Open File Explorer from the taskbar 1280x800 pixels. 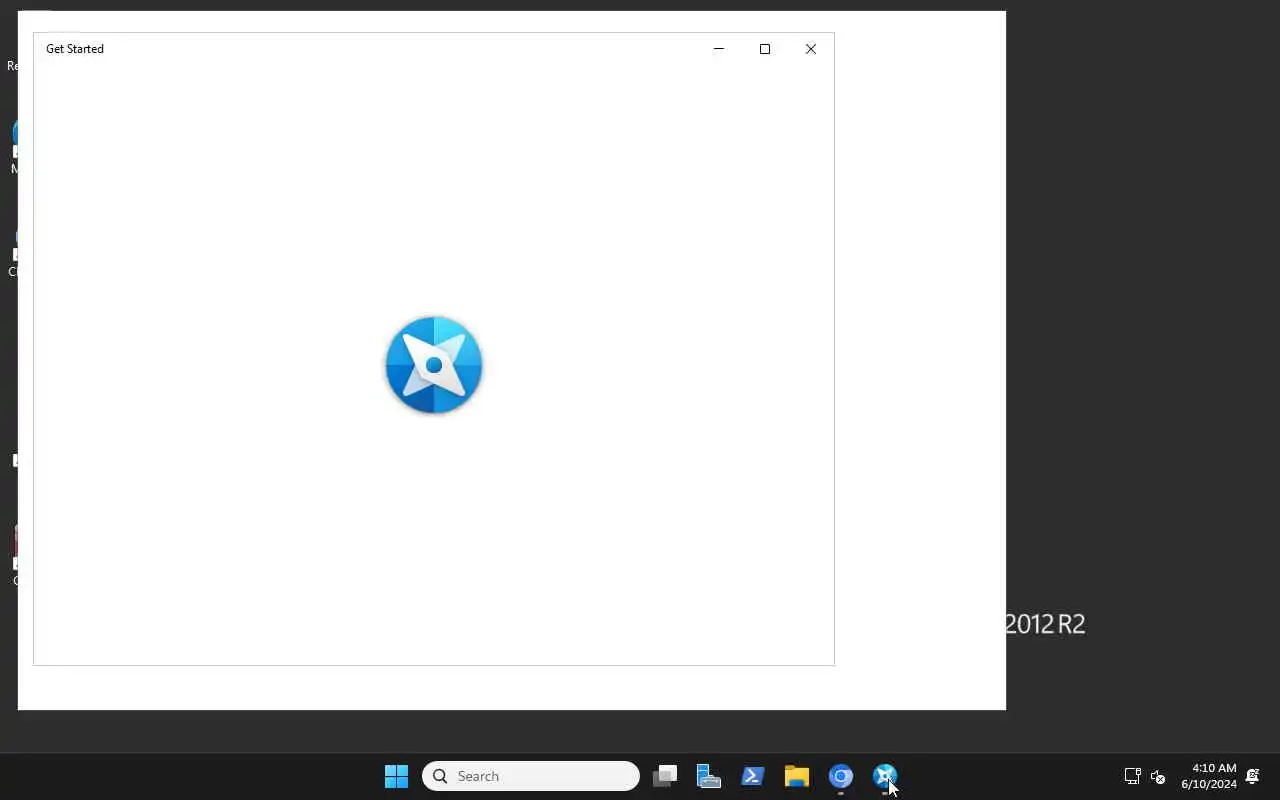pos(797,776)
